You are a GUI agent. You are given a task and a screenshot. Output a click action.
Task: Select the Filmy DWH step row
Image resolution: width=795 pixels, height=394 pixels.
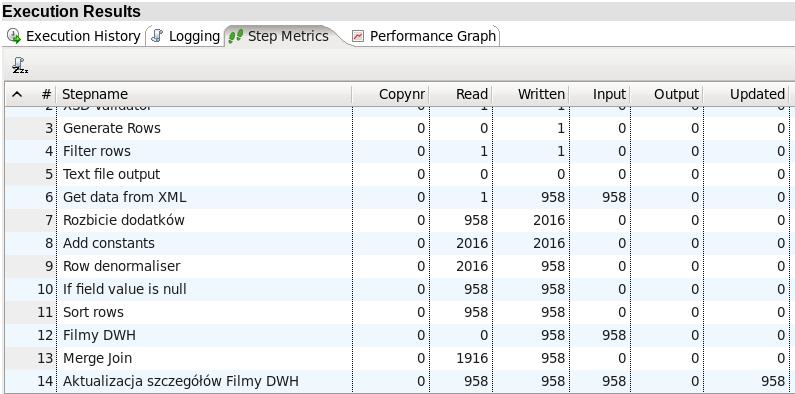tap(398, 335)
